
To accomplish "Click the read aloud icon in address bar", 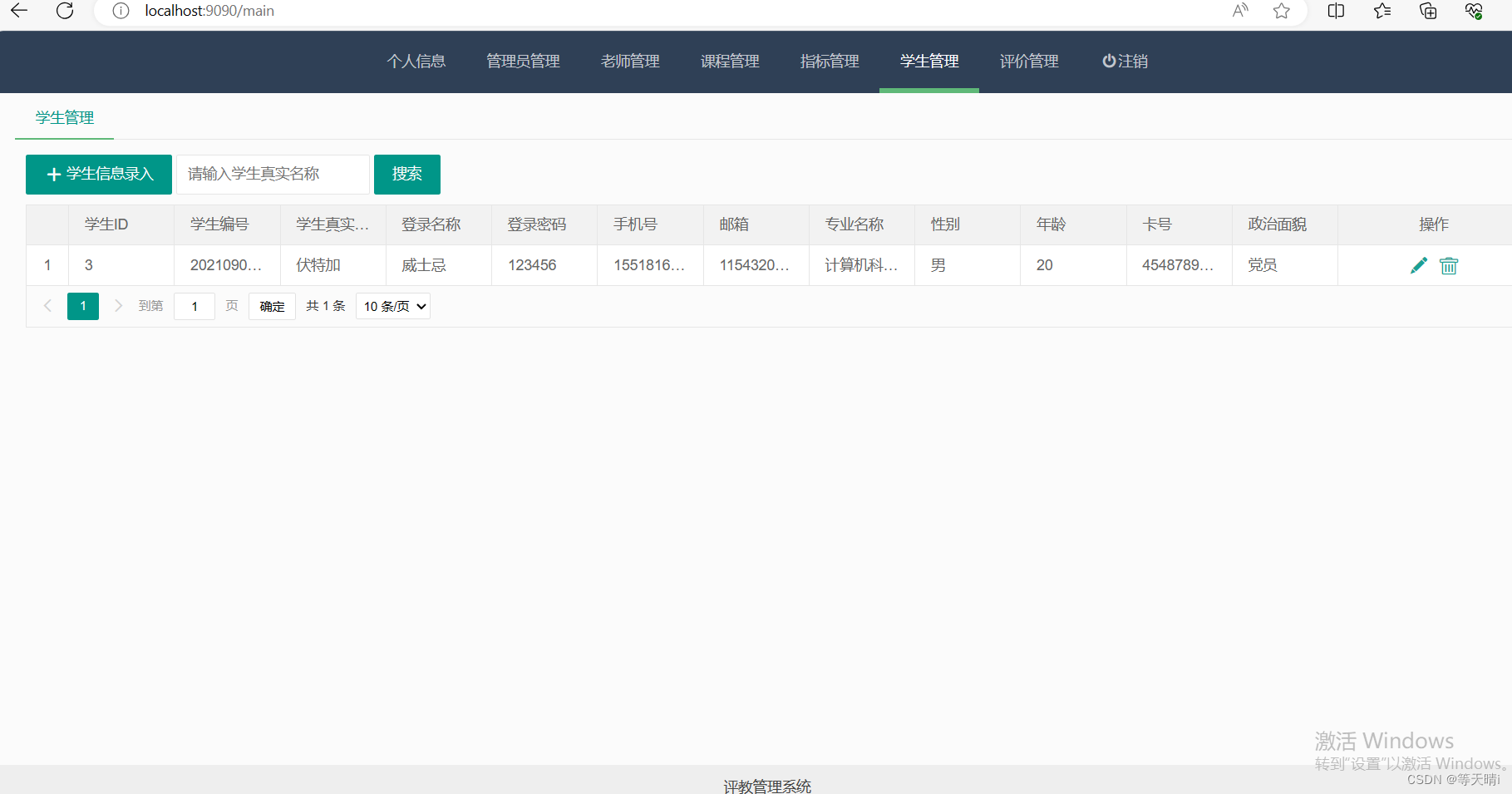I will click(x=1239, y=11).
